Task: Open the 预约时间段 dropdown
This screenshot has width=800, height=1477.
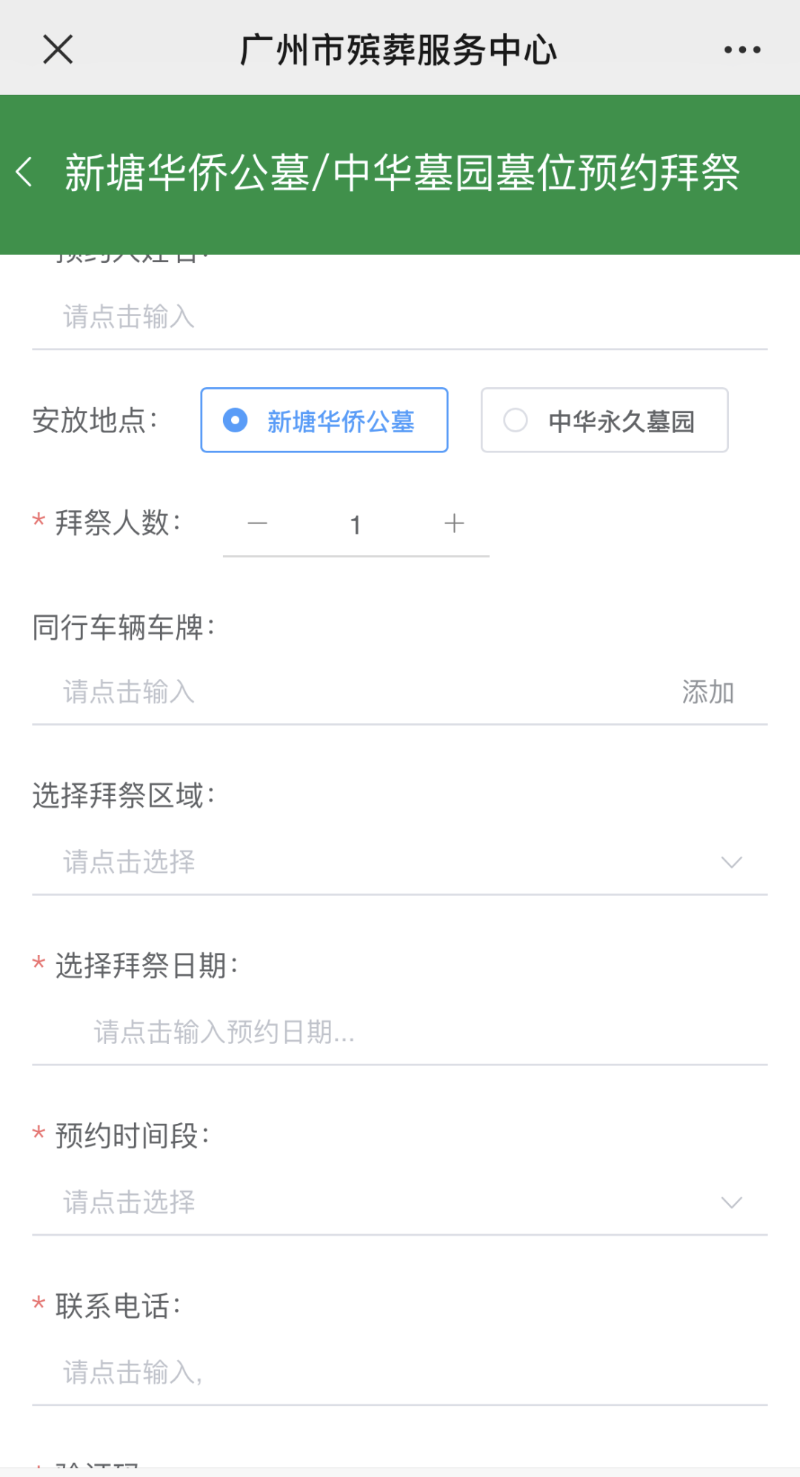Action: point(380,1202)
